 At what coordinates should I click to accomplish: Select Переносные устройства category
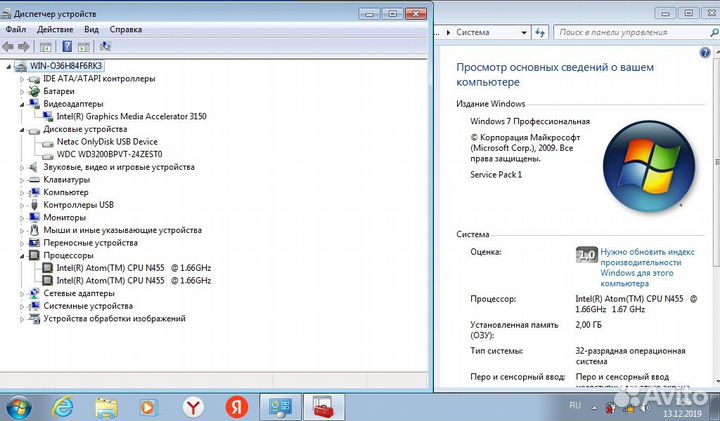point(90,243)
